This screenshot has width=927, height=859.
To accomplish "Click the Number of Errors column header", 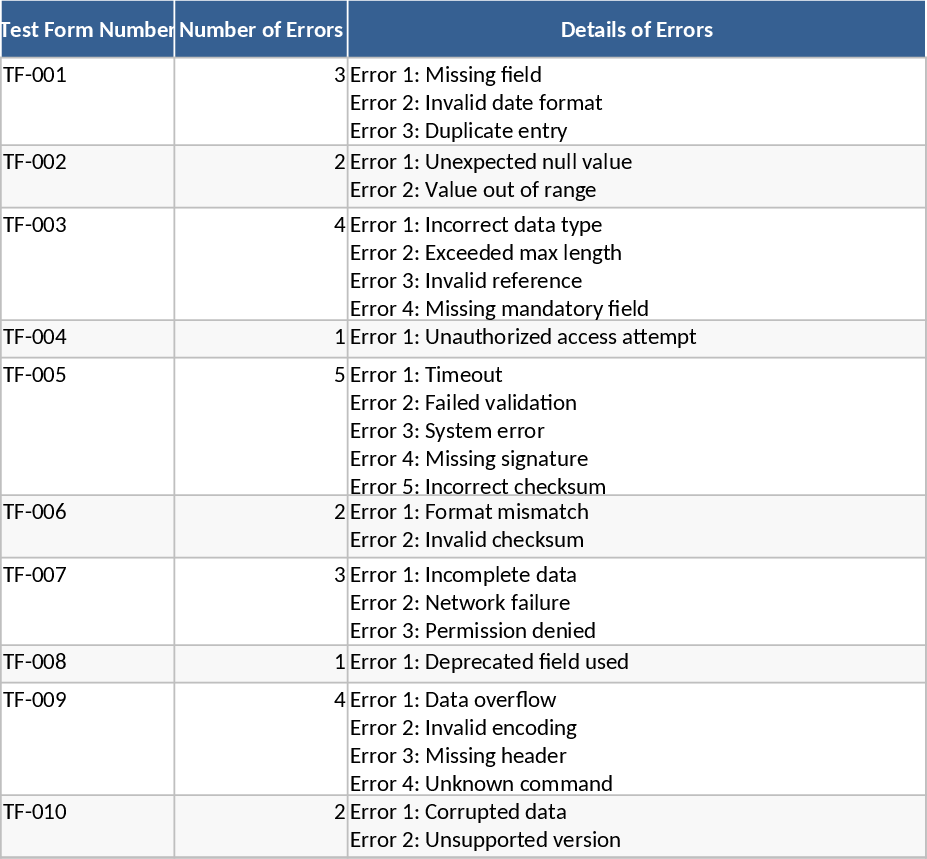I will 261,30.
